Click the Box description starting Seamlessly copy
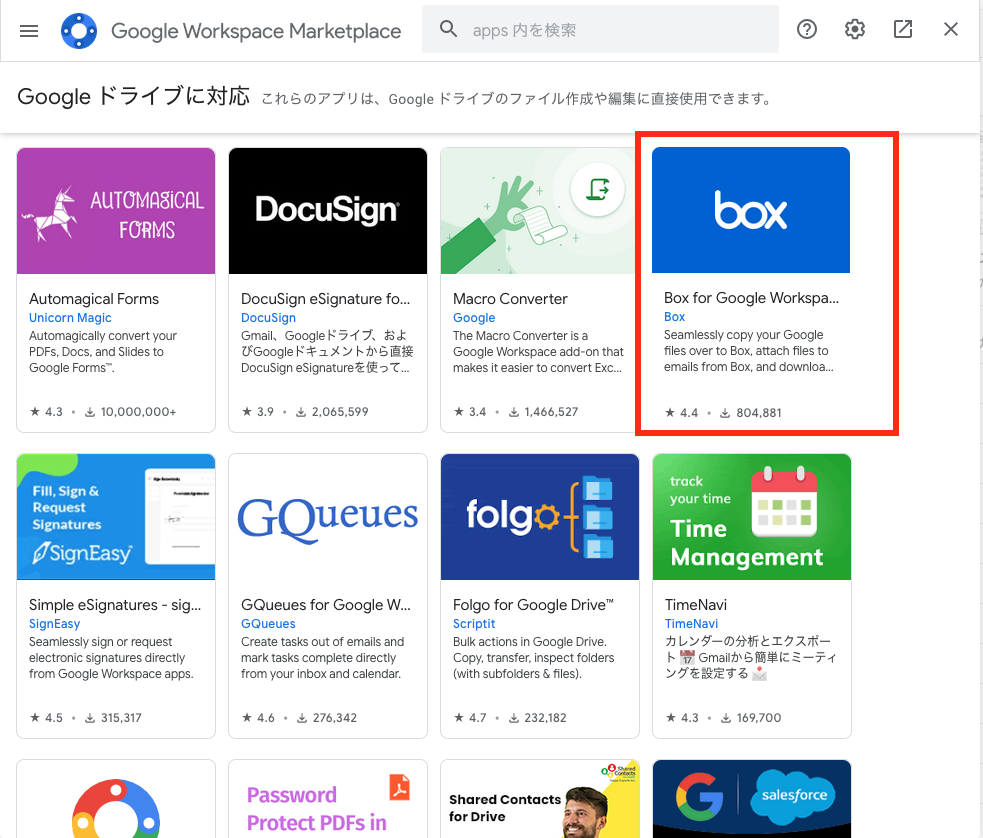This screenshot has height=838, width=983. point(749,350)
